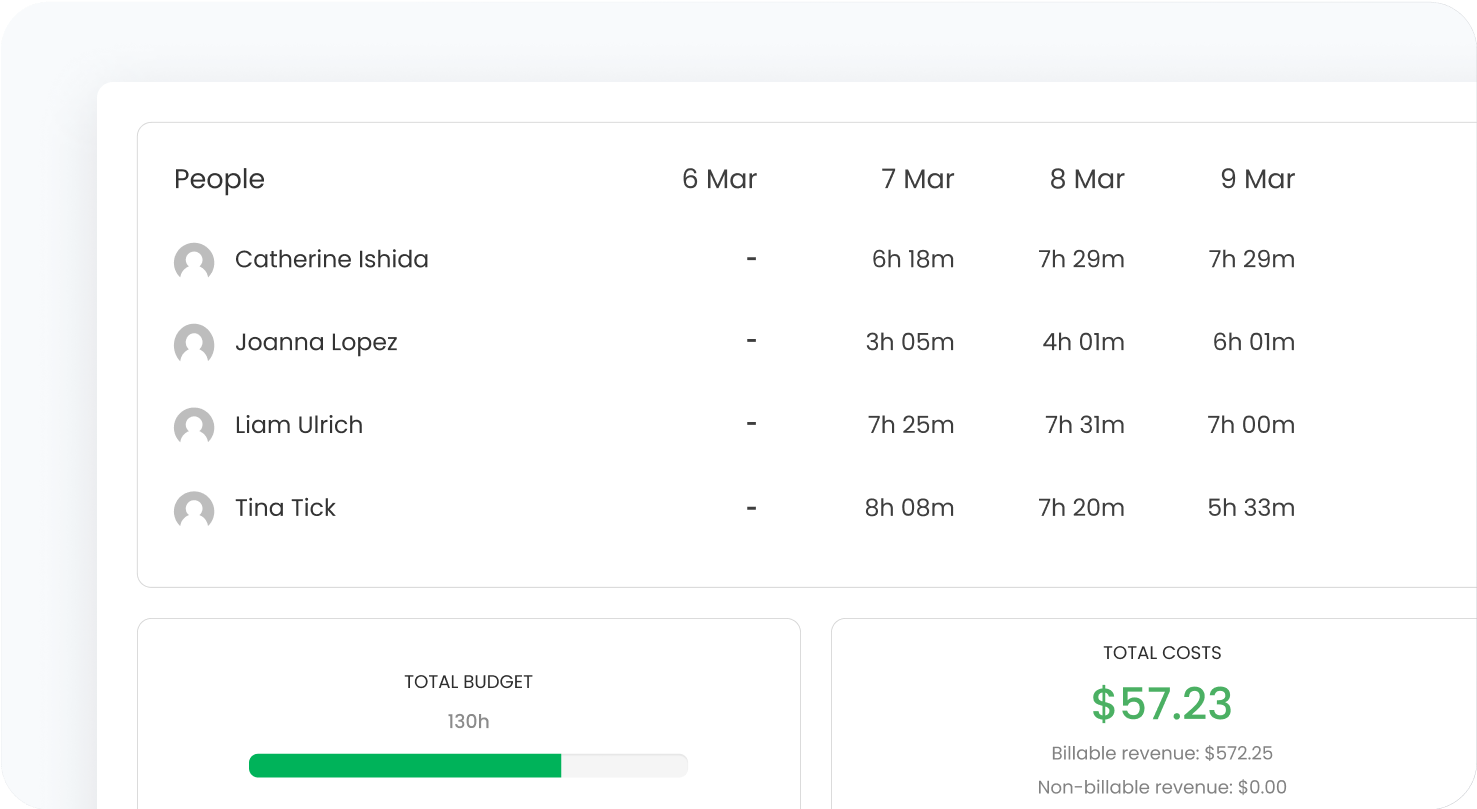The height and width of the screenshot is (809, 1477).
Task: Click Catherine Ishida's 6h 18m entry
Action: [913, 260]
